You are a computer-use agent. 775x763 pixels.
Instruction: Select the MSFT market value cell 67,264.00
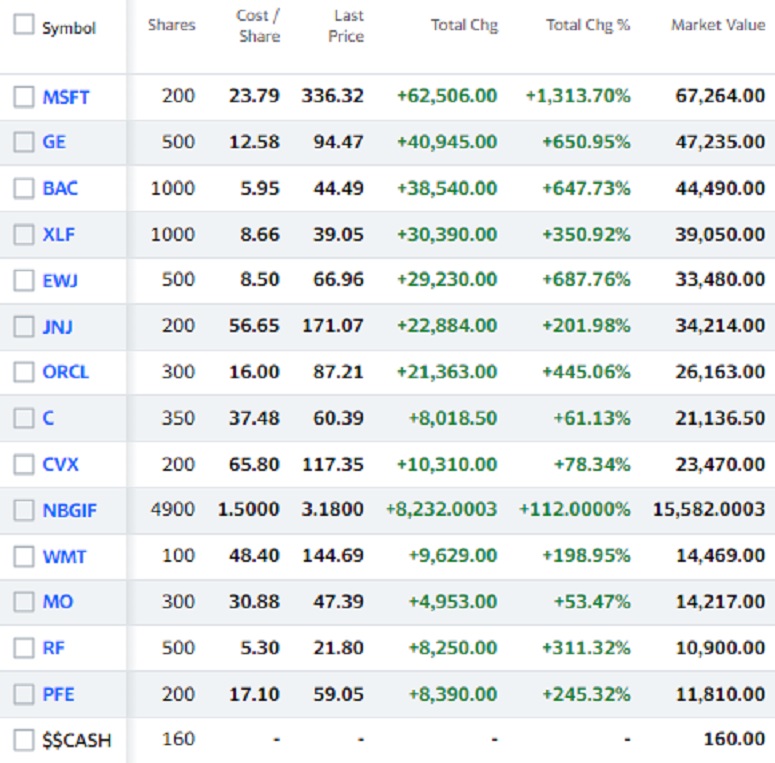pyautogui.click(x=720, y=95)
